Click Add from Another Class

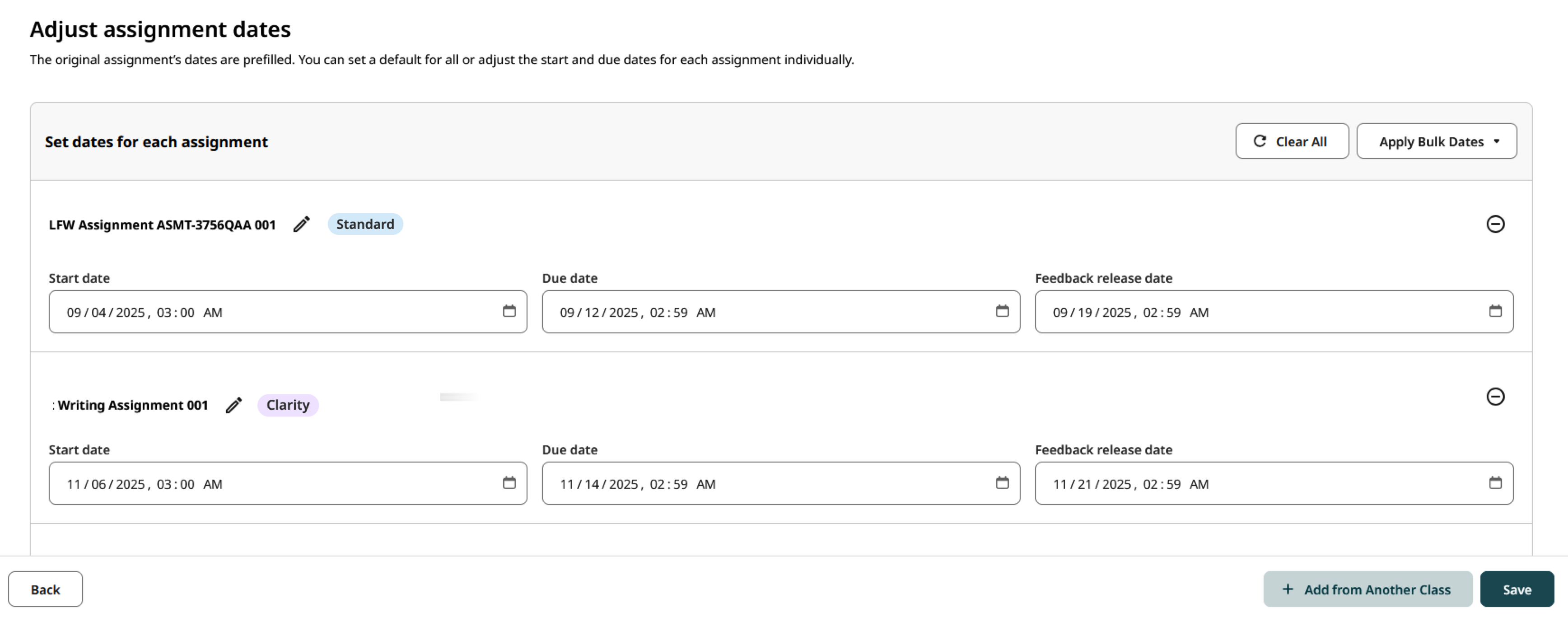pyautogui.click(x=1368, y=589)
